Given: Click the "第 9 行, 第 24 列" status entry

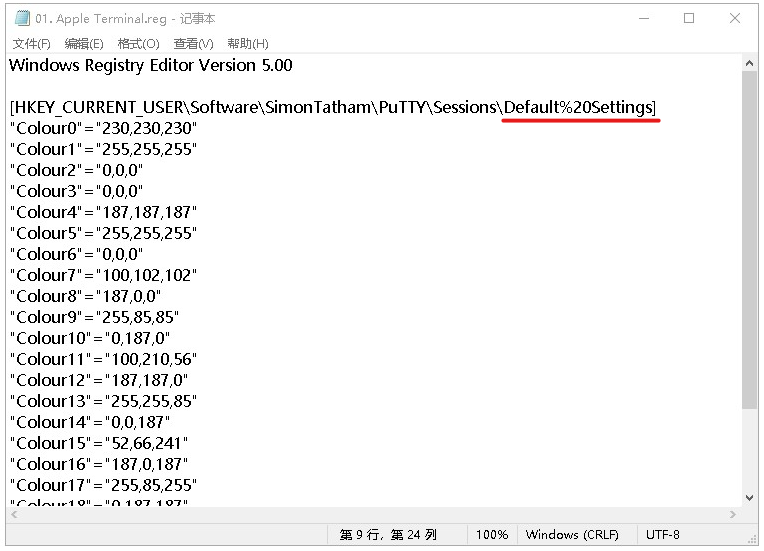Looking at the screenshot, I should 388,535.
